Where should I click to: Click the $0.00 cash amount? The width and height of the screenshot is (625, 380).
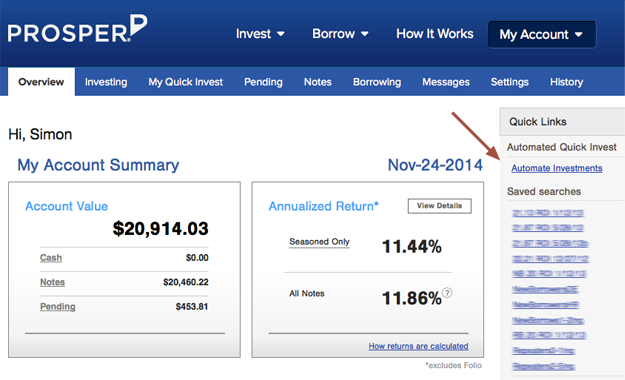point(197,258)
